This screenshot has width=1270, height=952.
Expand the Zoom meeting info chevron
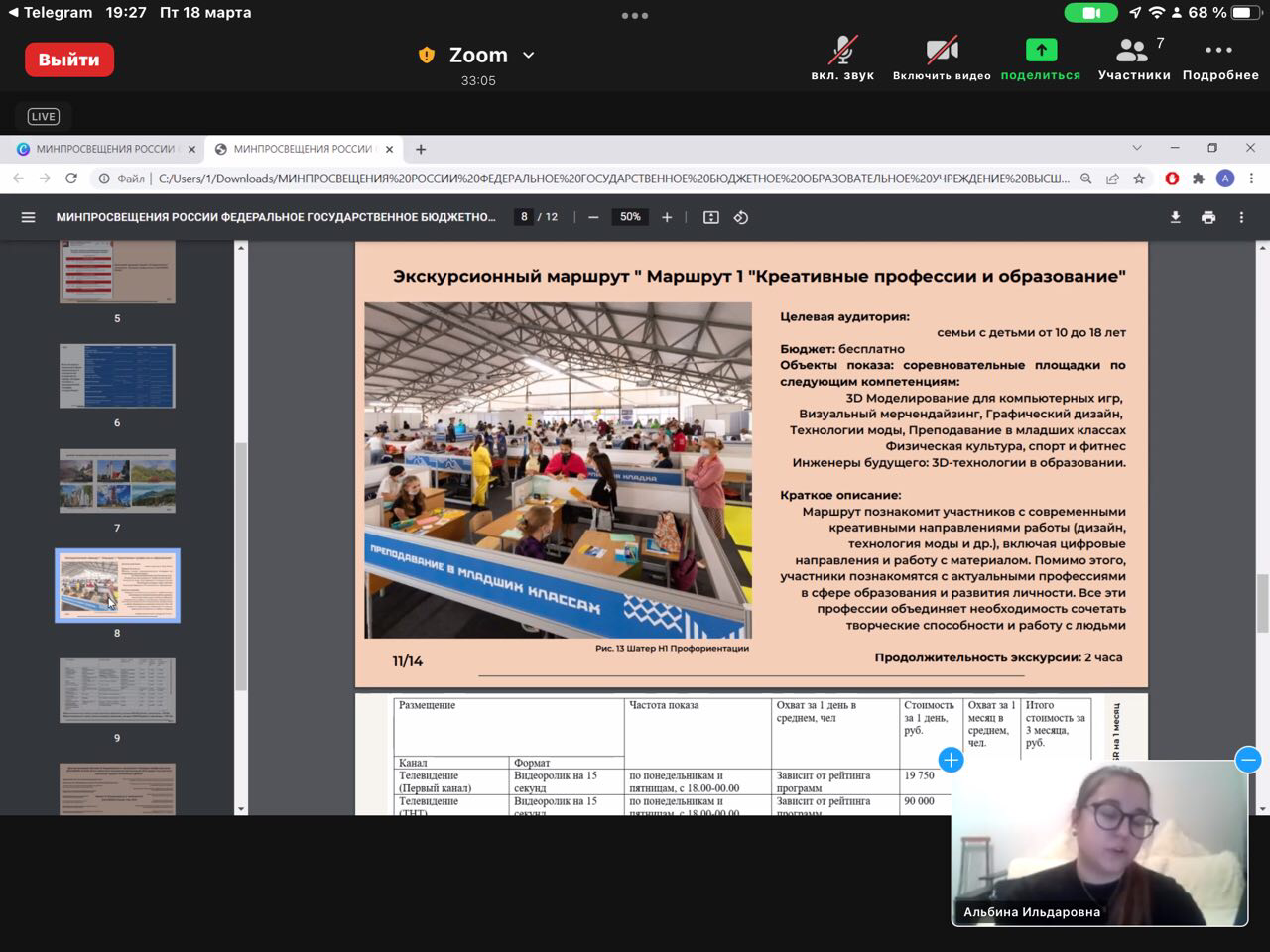coord(529,56)
